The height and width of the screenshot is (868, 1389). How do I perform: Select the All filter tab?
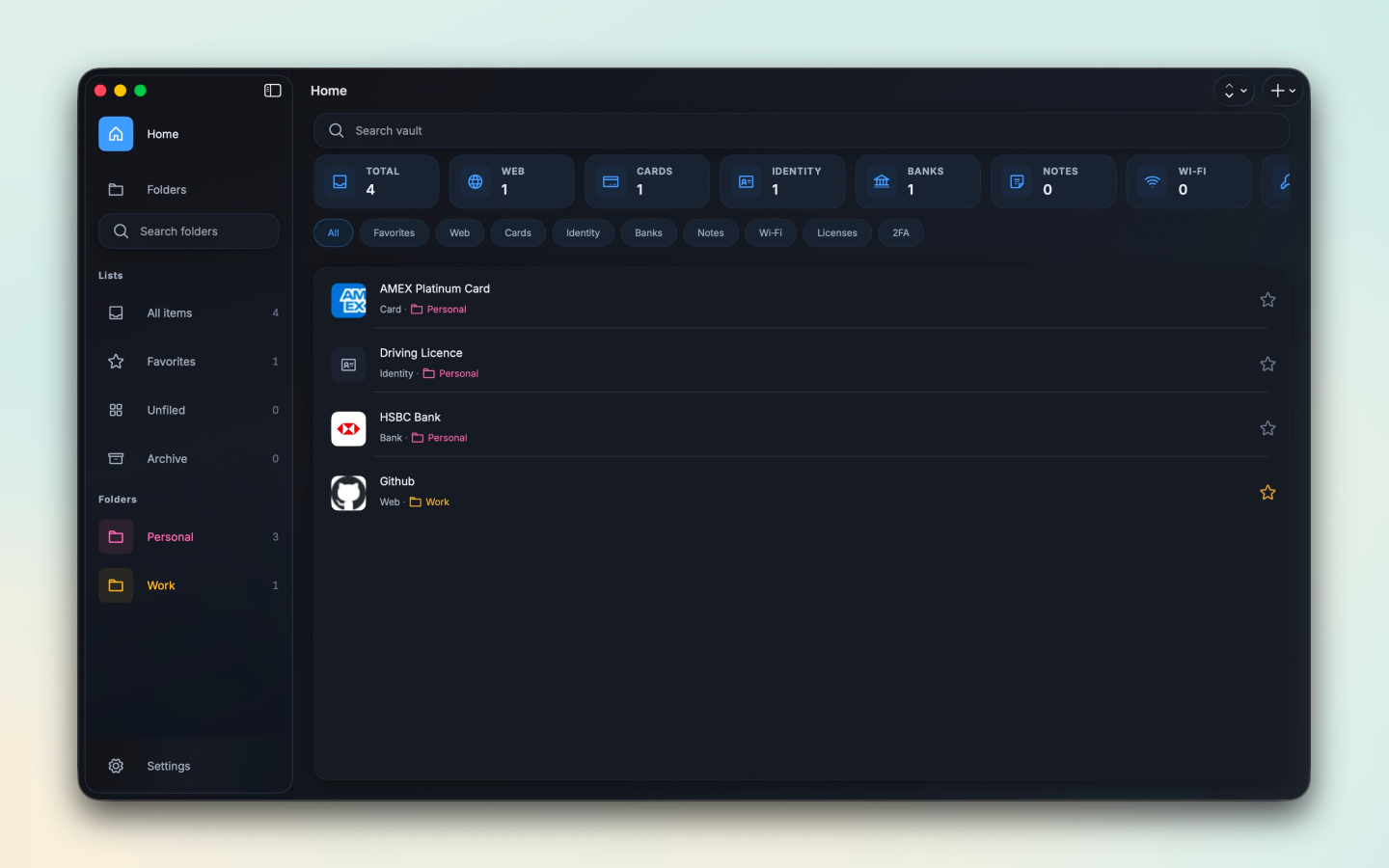pos(333,233)
